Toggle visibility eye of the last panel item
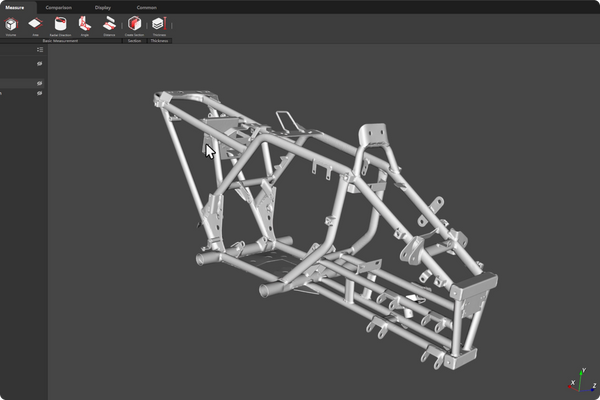The width and height of the screenshot is (600, 400). [x=40, y=93]
